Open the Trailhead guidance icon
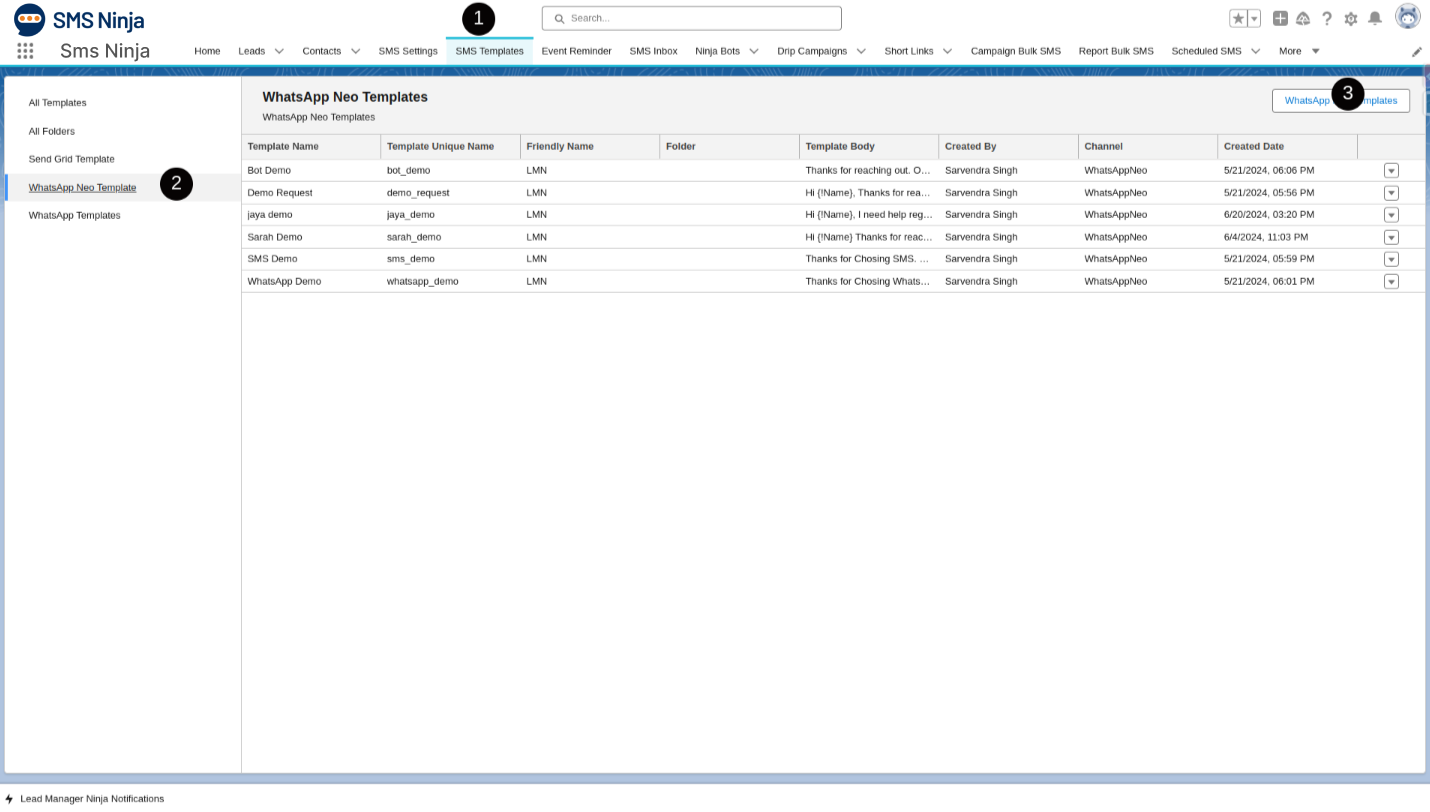Image resolution: width=1430 pixels, height=812 pixels. pyautogui.click(x=1303, y=18)
